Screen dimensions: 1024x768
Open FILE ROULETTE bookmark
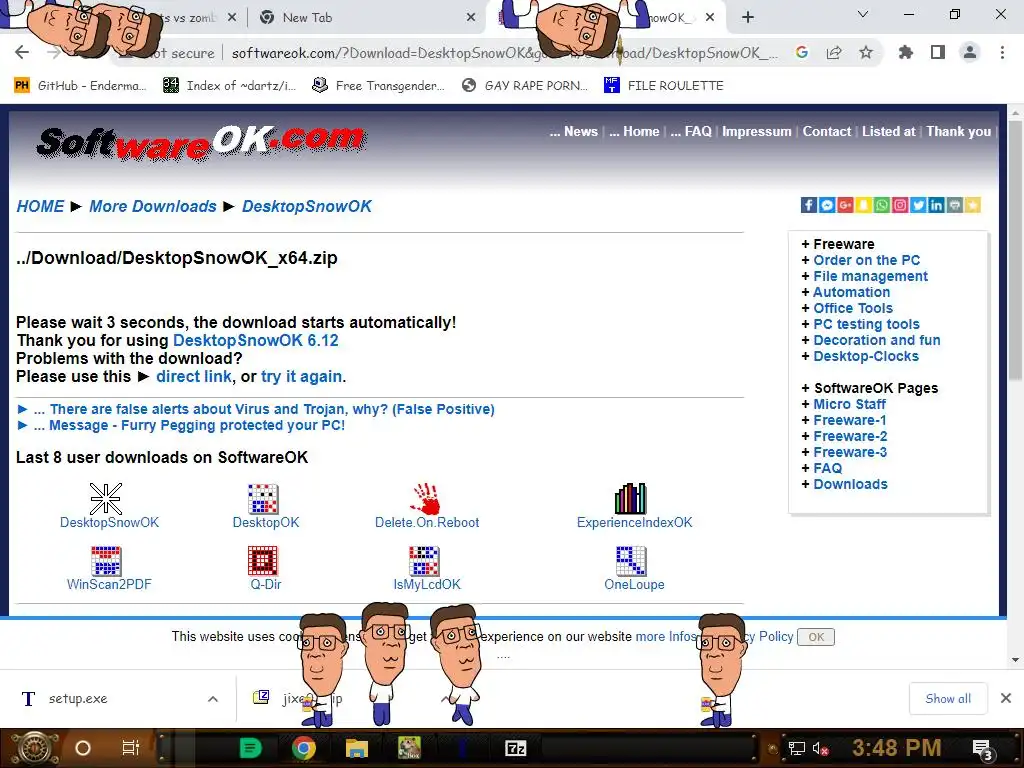pyautogui.click(x=664, y=86)
